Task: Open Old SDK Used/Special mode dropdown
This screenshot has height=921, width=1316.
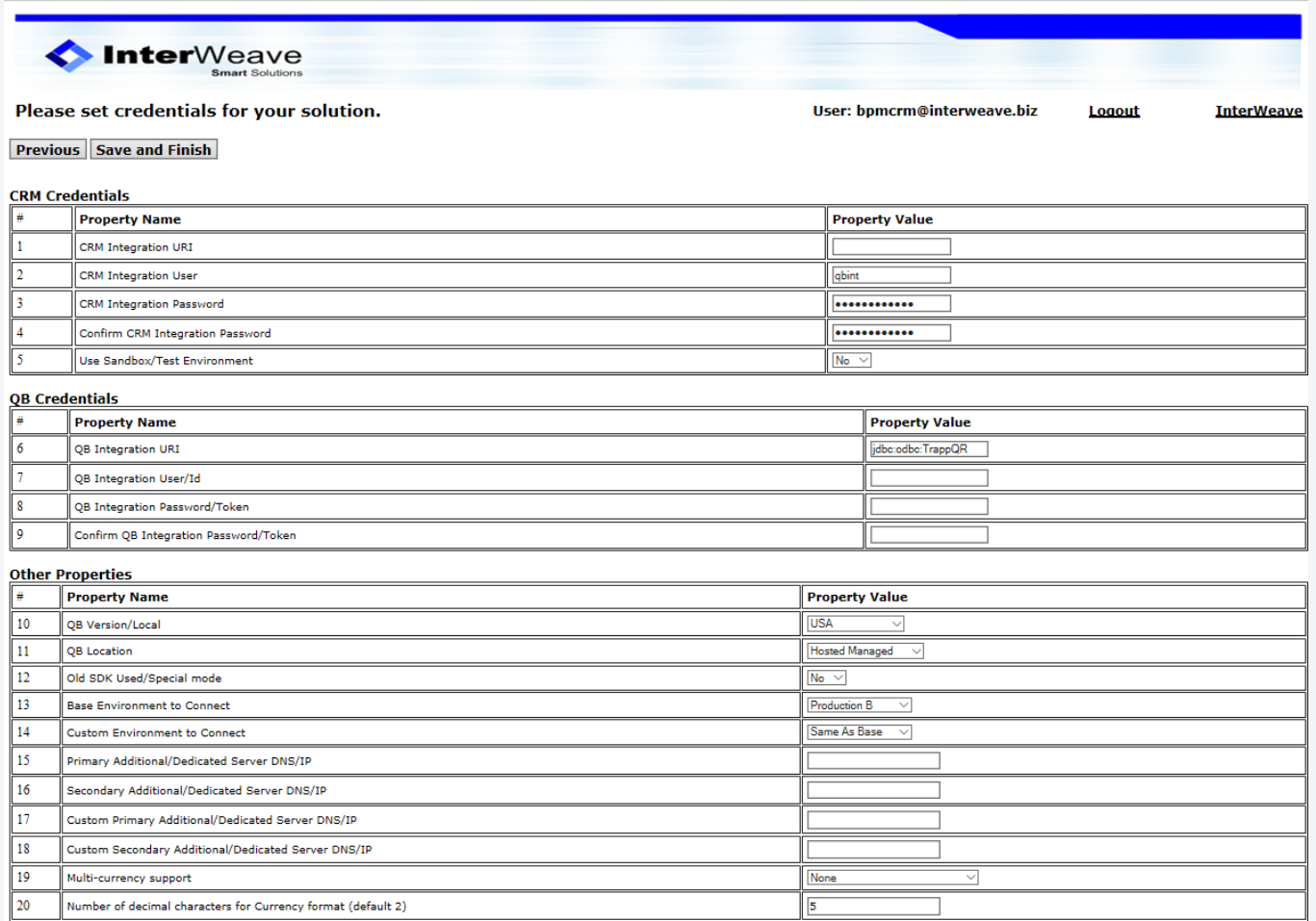Action: point(827,678)
